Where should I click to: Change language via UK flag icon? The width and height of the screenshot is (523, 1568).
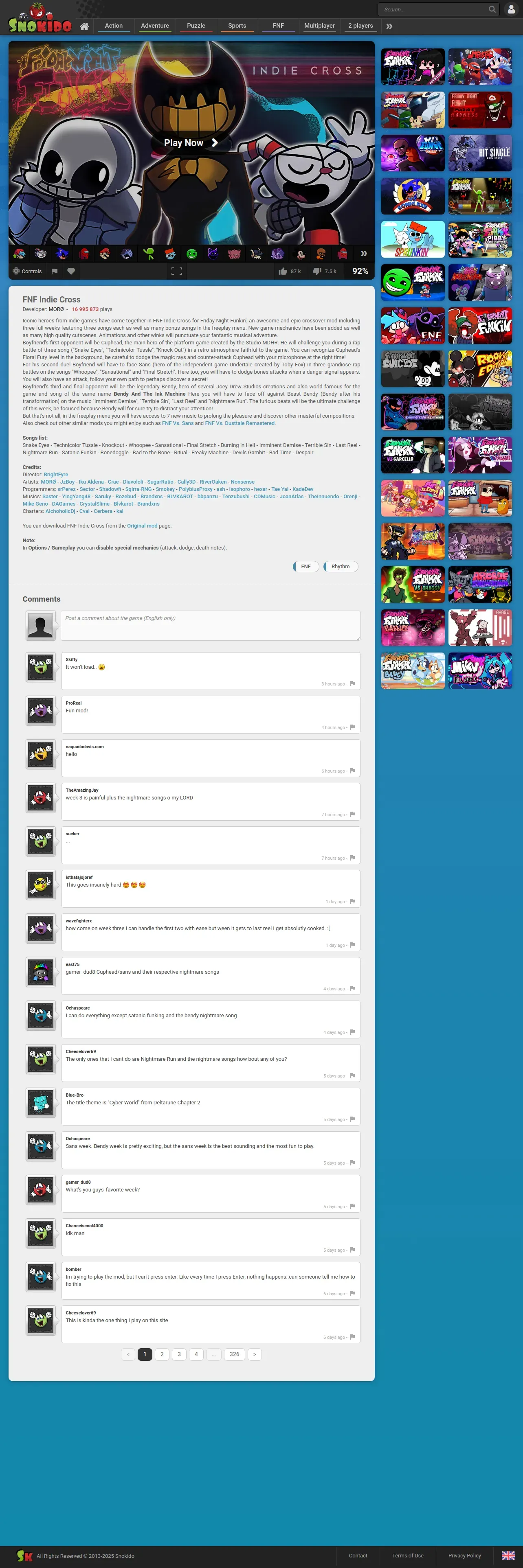pyautogui.click(x=508, y=1555)
